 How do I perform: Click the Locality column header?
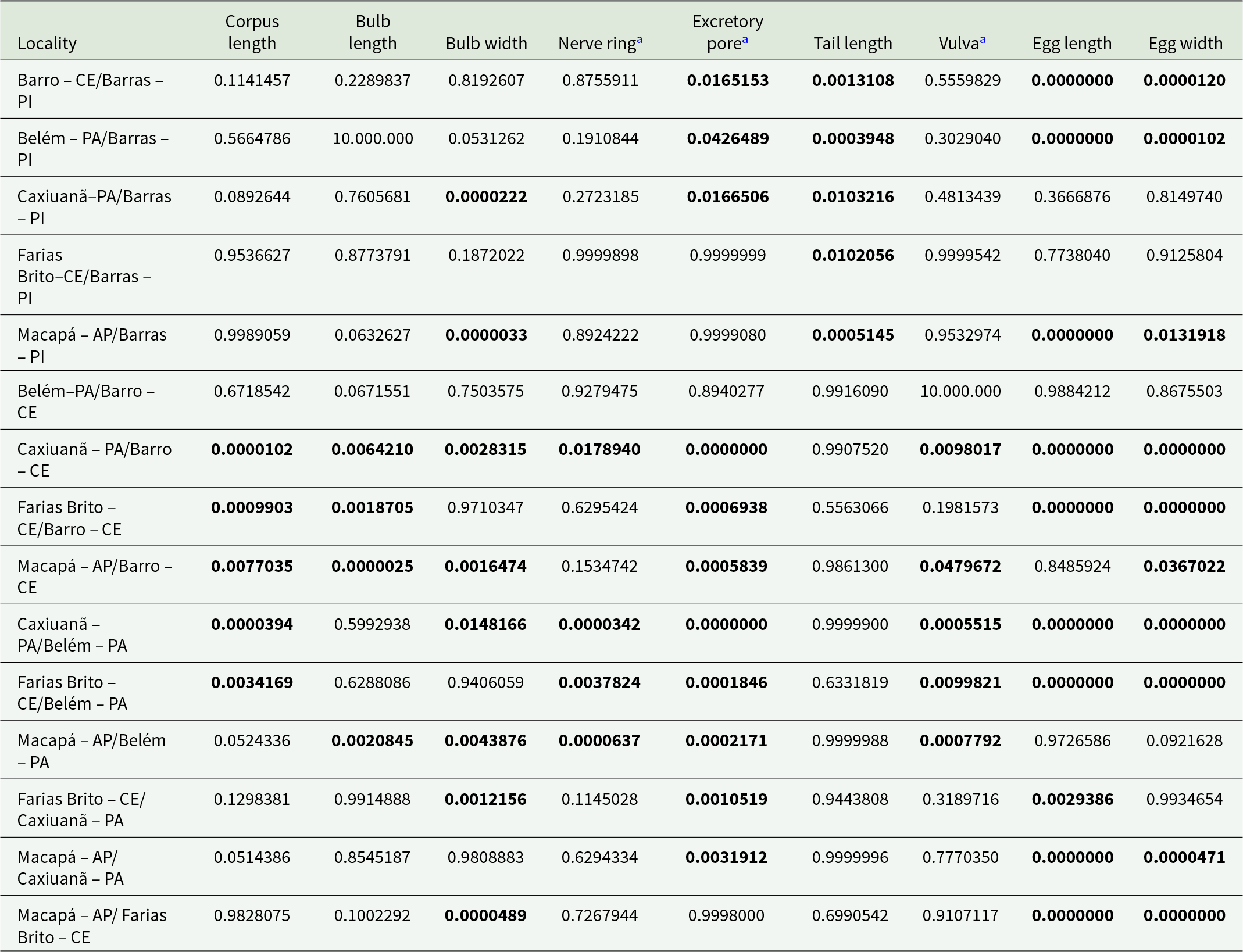tap(47, 44)
